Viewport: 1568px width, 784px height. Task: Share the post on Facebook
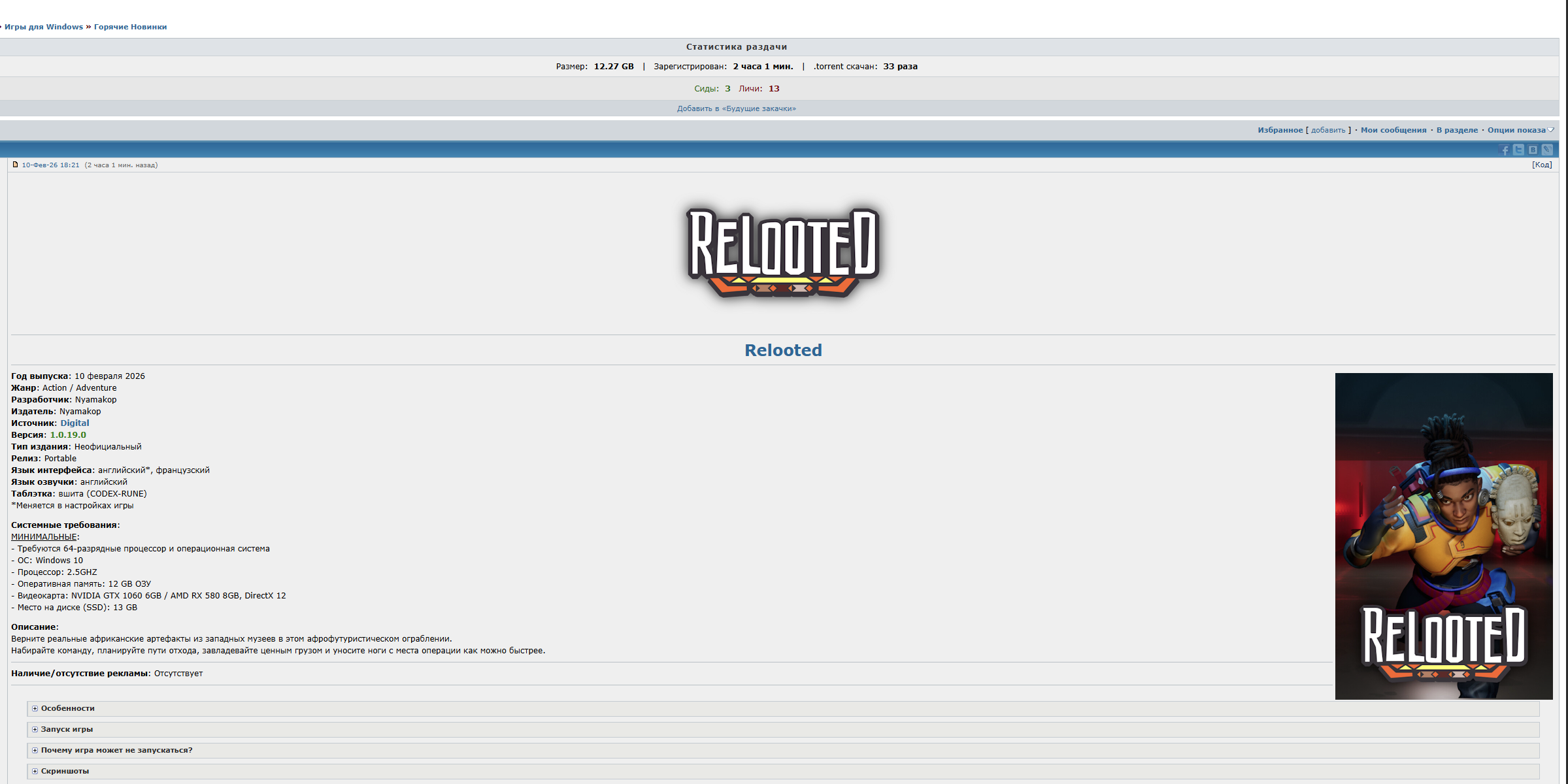click(x=1505, y=150)
